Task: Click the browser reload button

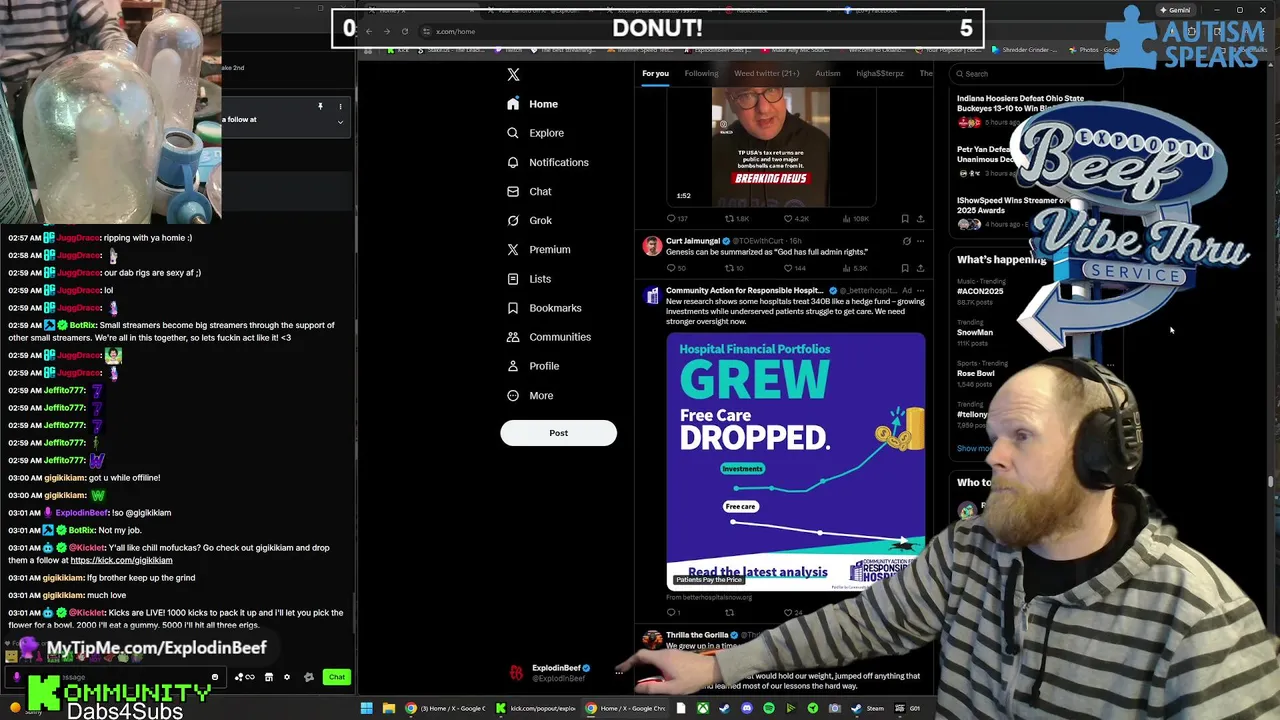Action: (x=405, y=31)
